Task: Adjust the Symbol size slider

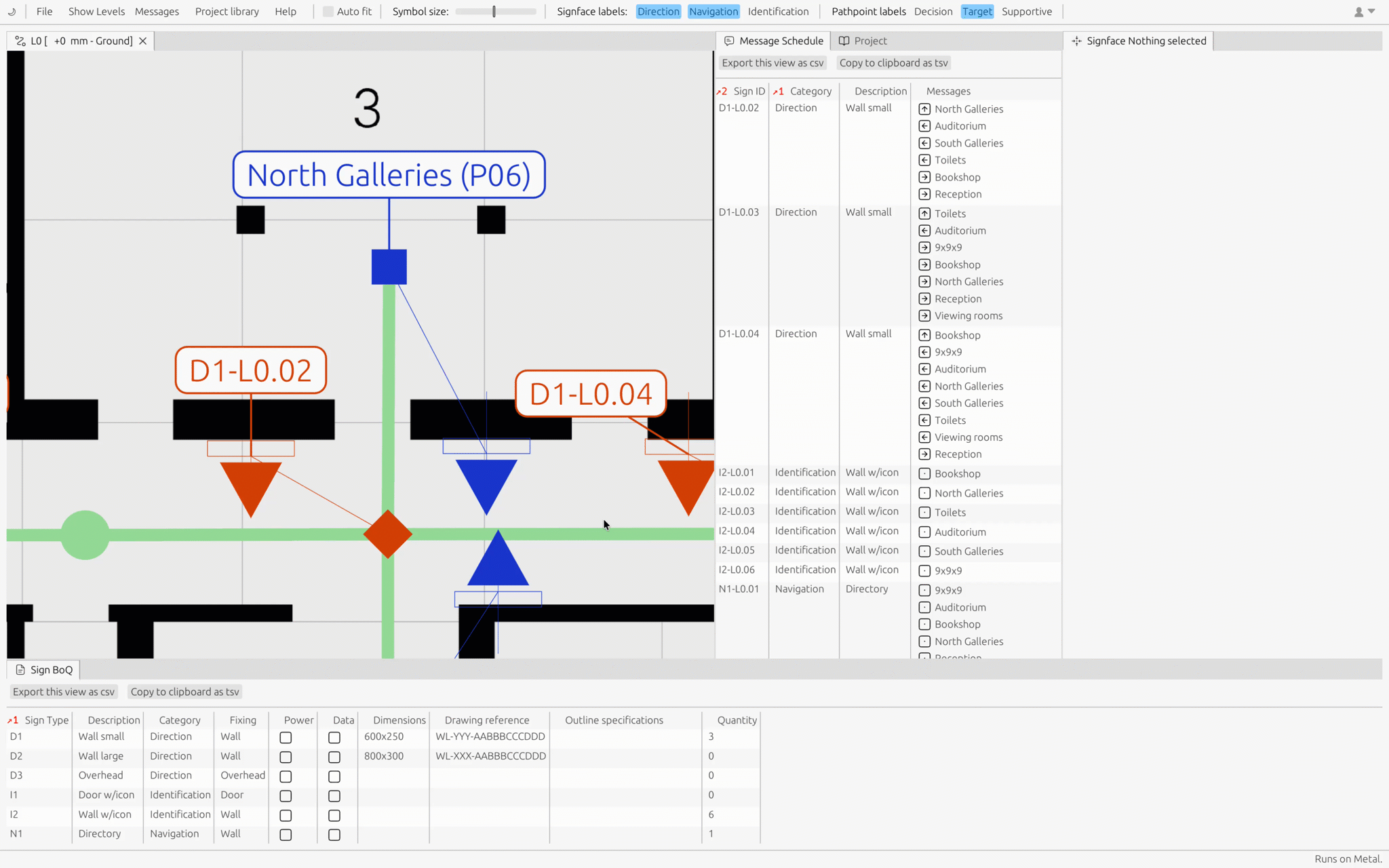Action: [494, 12]
